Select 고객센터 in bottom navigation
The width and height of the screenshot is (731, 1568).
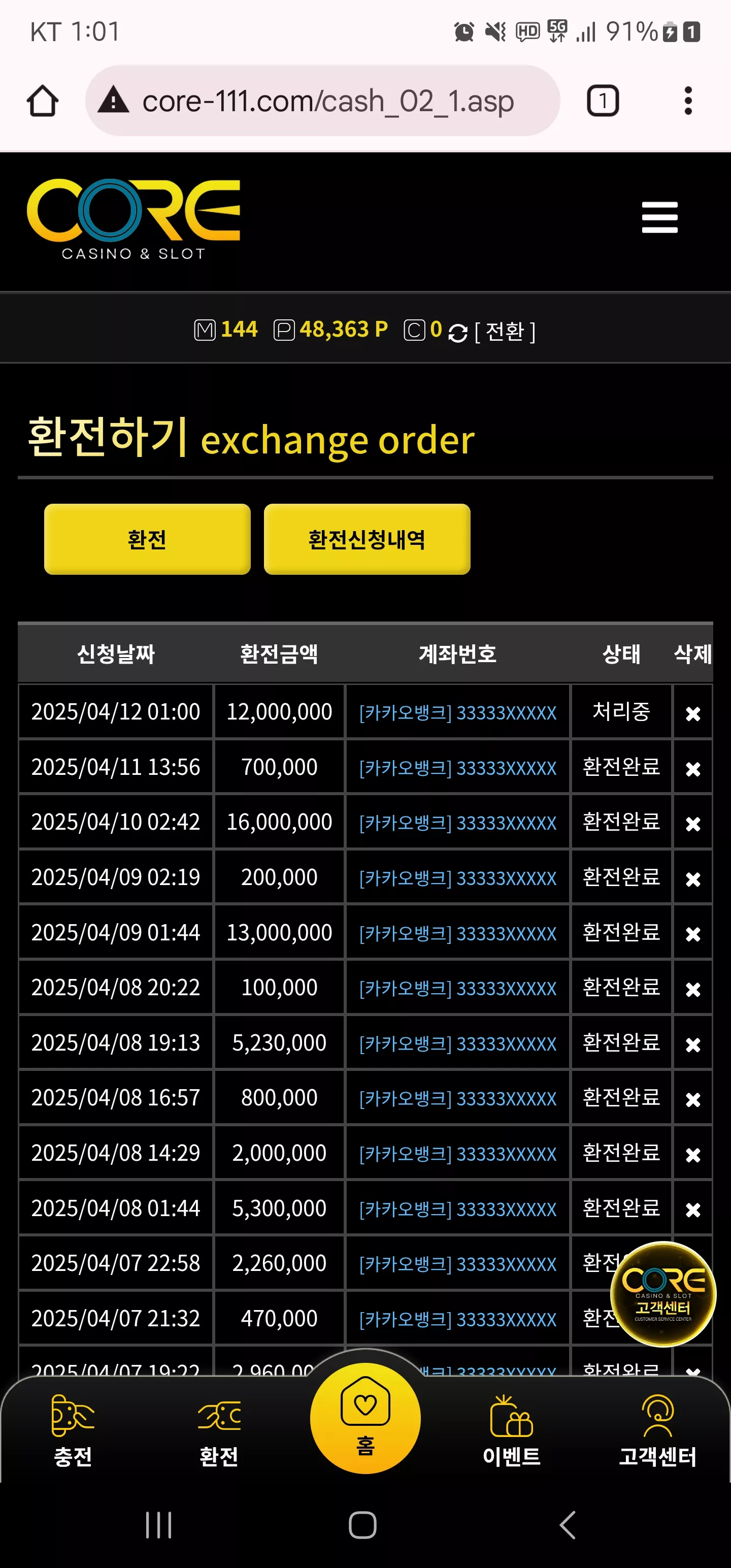point(657,1430)
